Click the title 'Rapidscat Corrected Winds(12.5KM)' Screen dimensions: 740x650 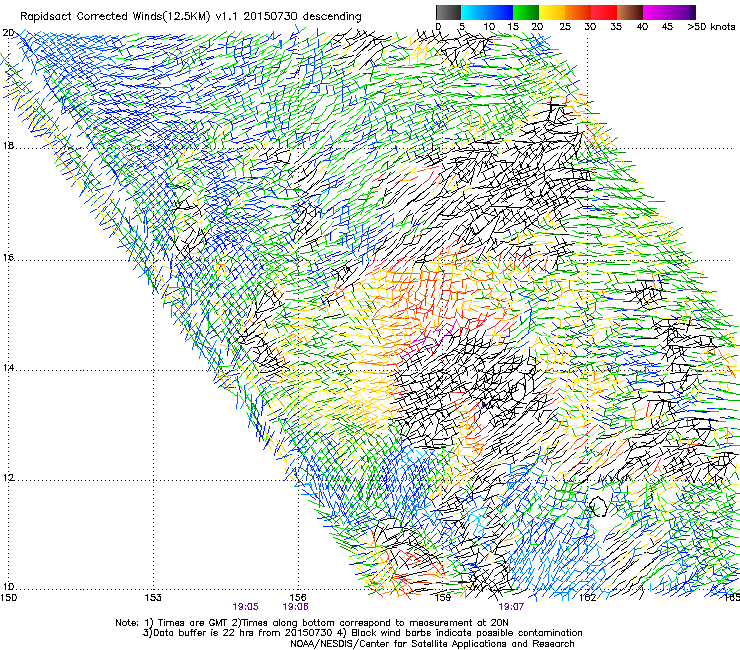pyautogui.click(x=115, y=17)
